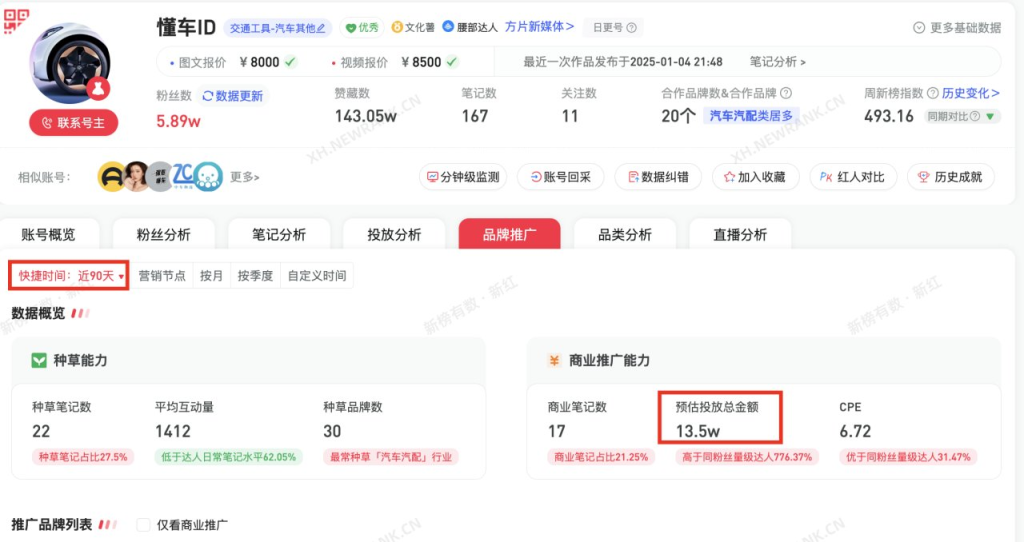Open the ZC similar account avatar
1024x542 pixels.
tap(184, 176)
